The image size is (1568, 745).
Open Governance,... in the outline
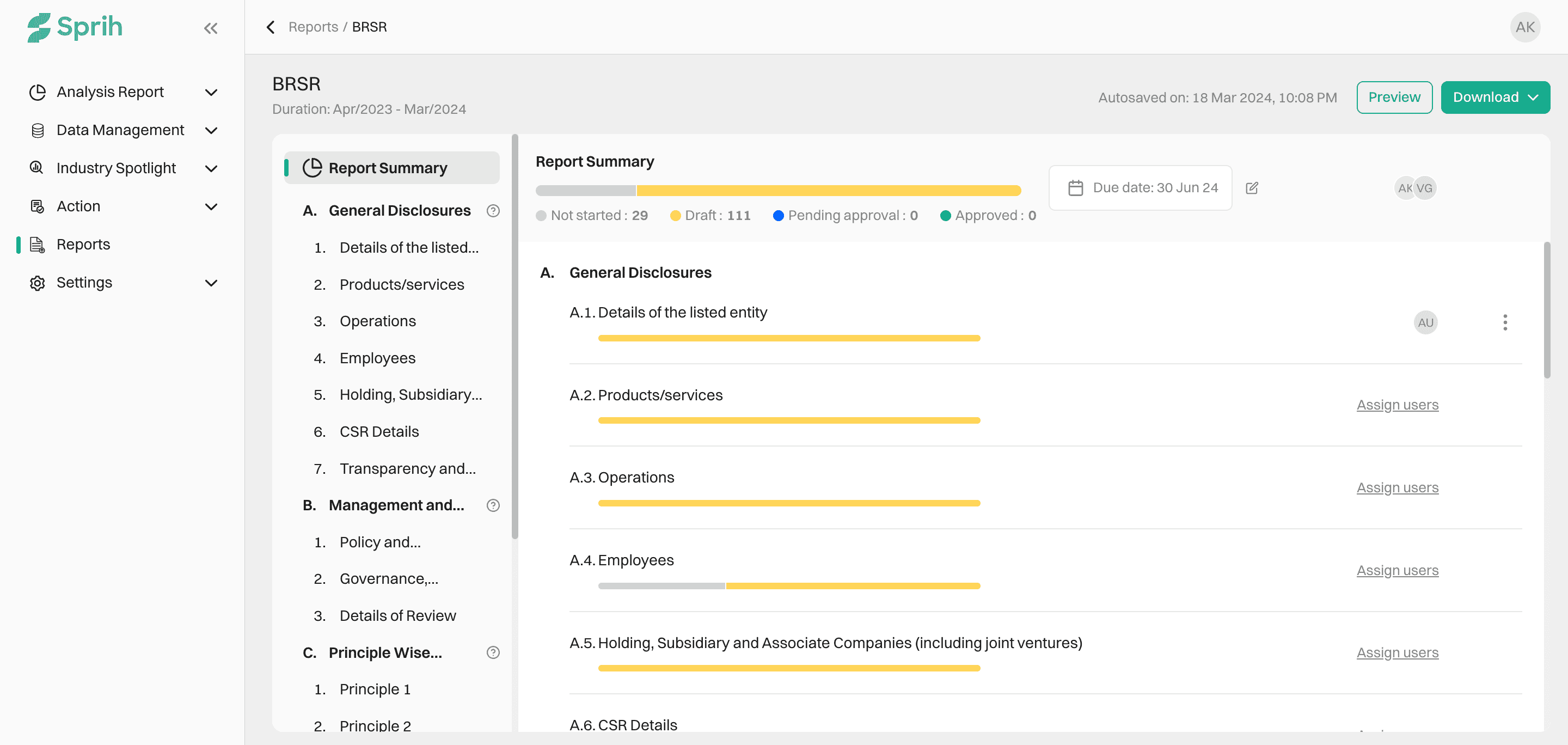click(389, 579)
